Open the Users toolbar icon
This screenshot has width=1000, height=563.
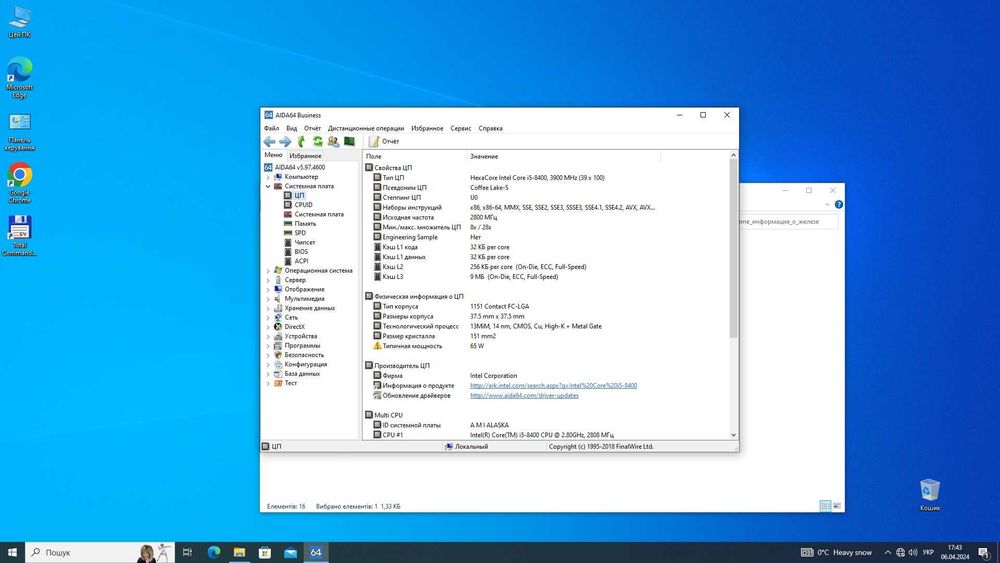(x=334, y=142)
